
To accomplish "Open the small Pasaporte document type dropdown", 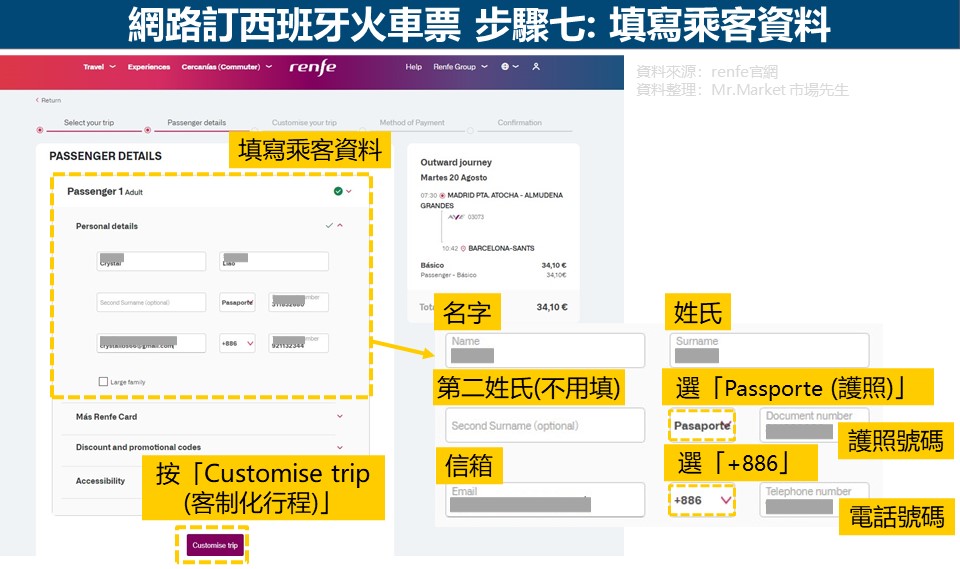I will pos(237,302).
